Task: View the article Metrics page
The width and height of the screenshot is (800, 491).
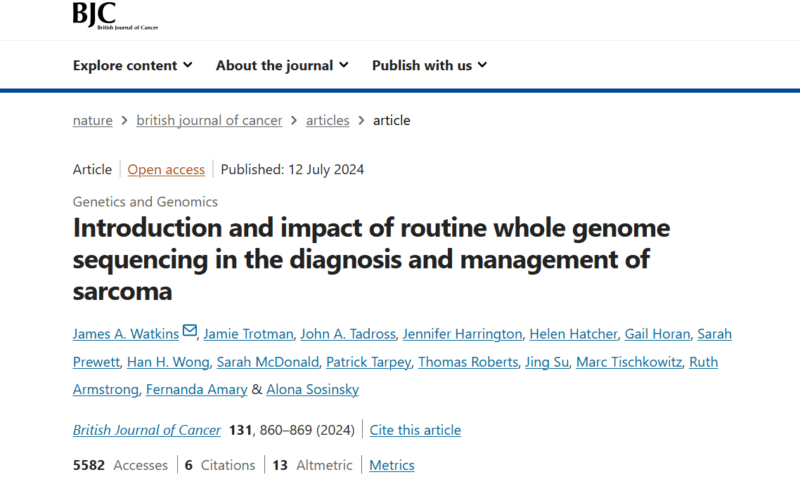Action: pyautogui.click(x=392, y=465)
